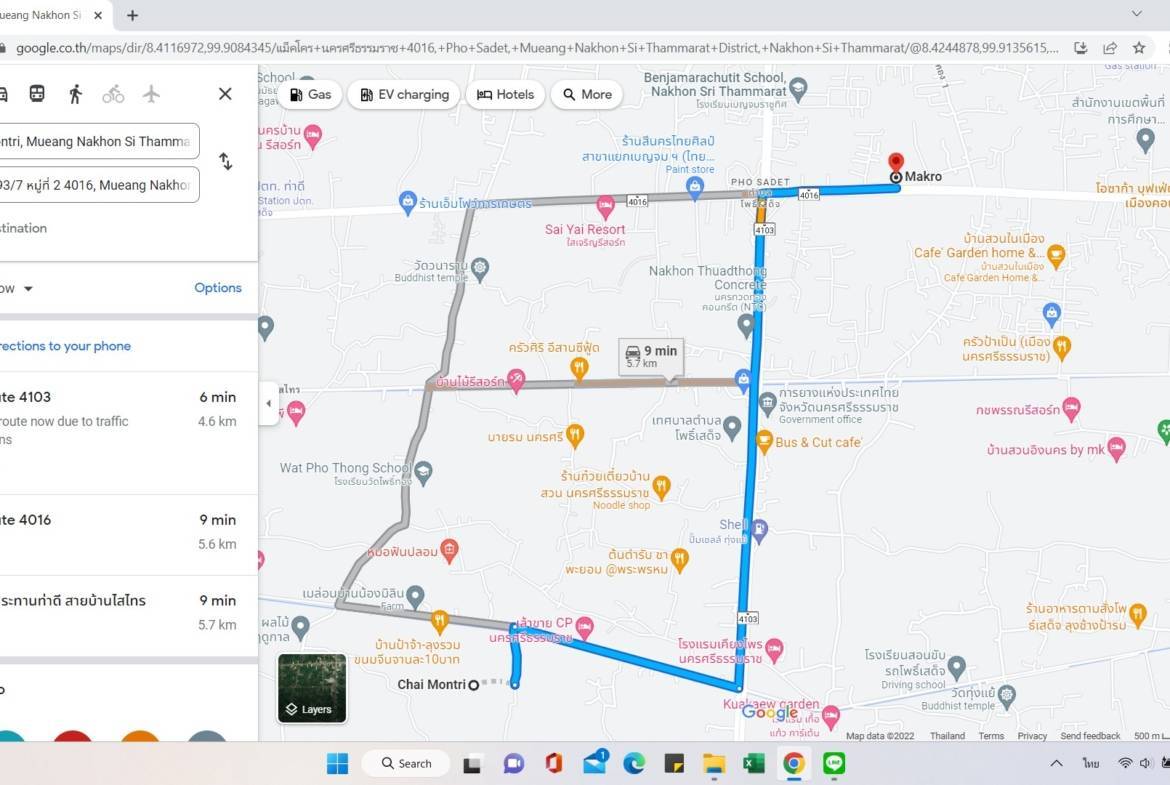This screenshot has height=785, width=1170.
Task: Filter map by the Hotels chip
Action: (505, 95)
